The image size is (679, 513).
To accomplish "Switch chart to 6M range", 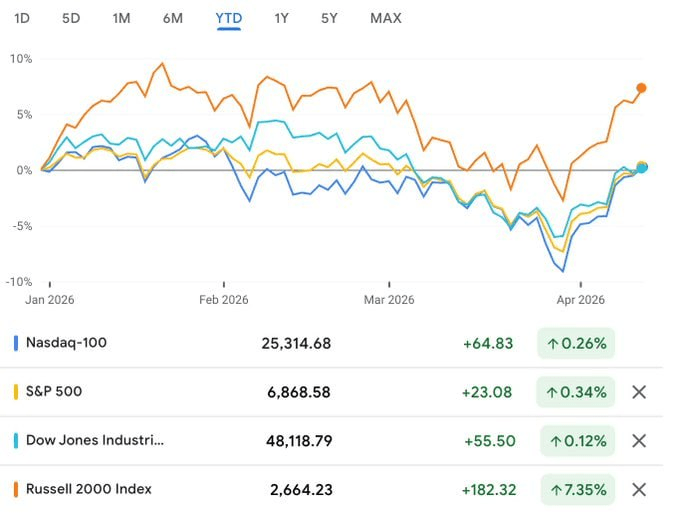I will [x=172, y=18].
